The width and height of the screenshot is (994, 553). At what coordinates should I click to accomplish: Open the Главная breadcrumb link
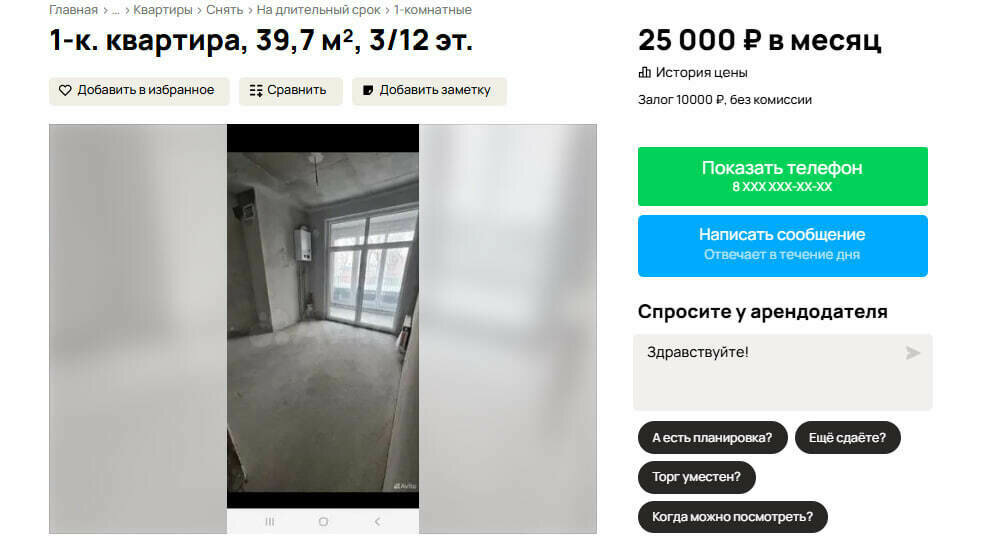point(74,10)
